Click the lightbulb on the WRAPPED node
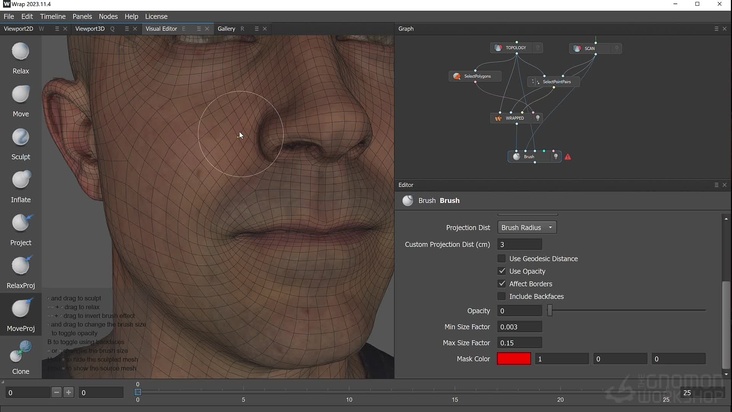Image resolution: width=732 pixels, height=412 pixels. [538, 118]
